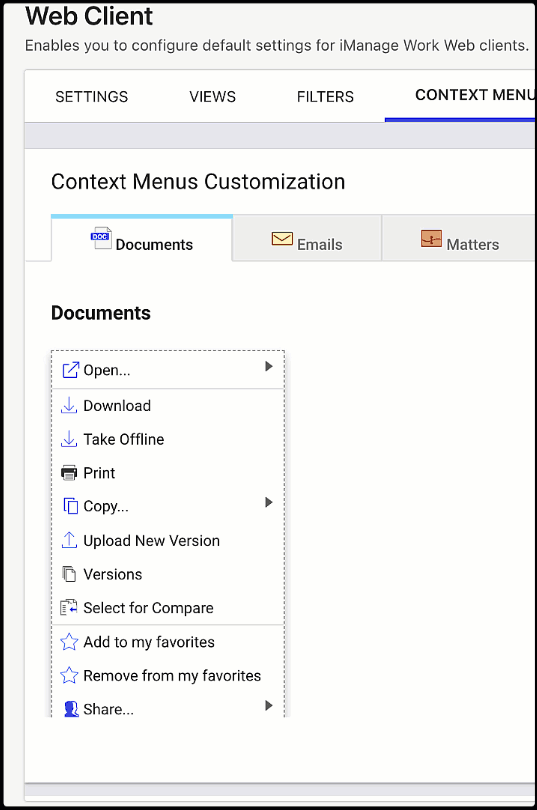Choose the Copy... menu entry
The image size is (537, 810).
pyautogui.click(x=168, y=506)
